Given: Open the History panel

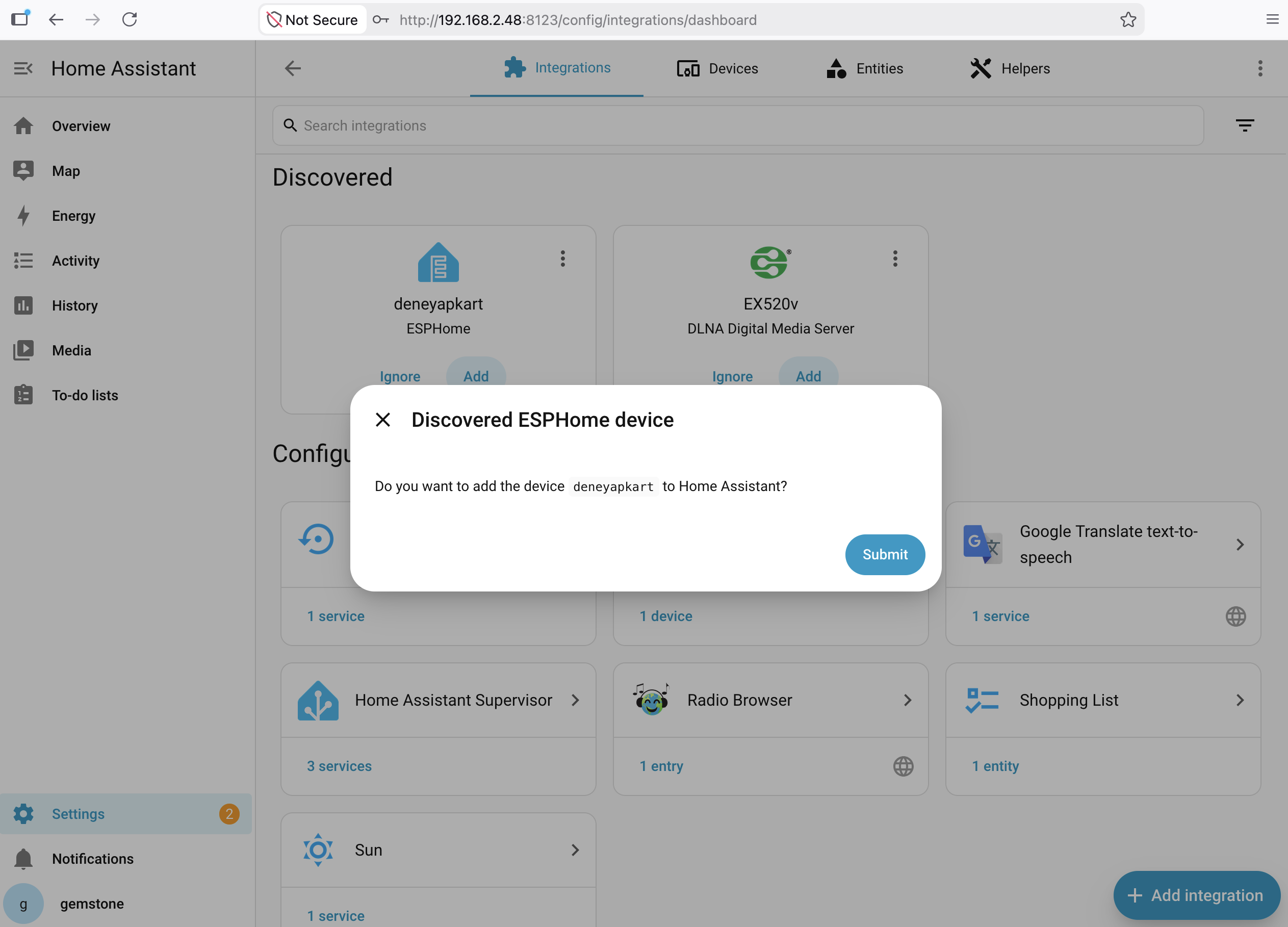Looking at the screenshot, I should 126,305.
